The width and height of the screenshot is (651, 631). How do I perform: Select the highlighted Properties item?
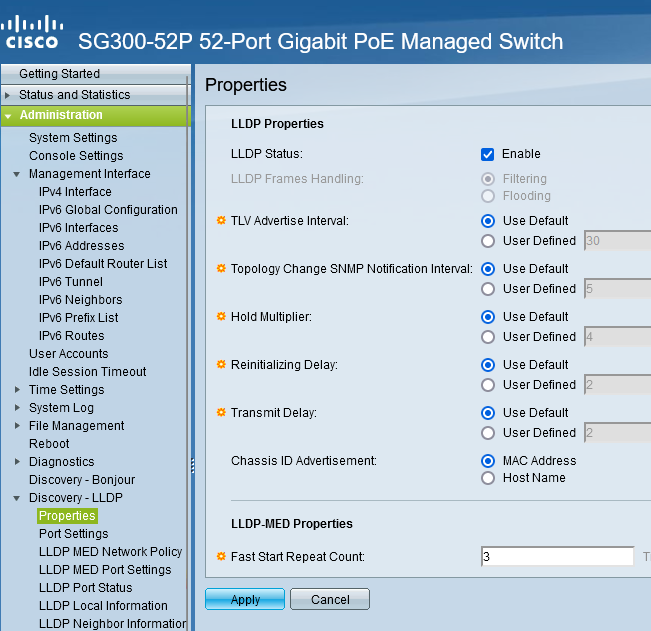pyautogui.click(x=67, y=516)
